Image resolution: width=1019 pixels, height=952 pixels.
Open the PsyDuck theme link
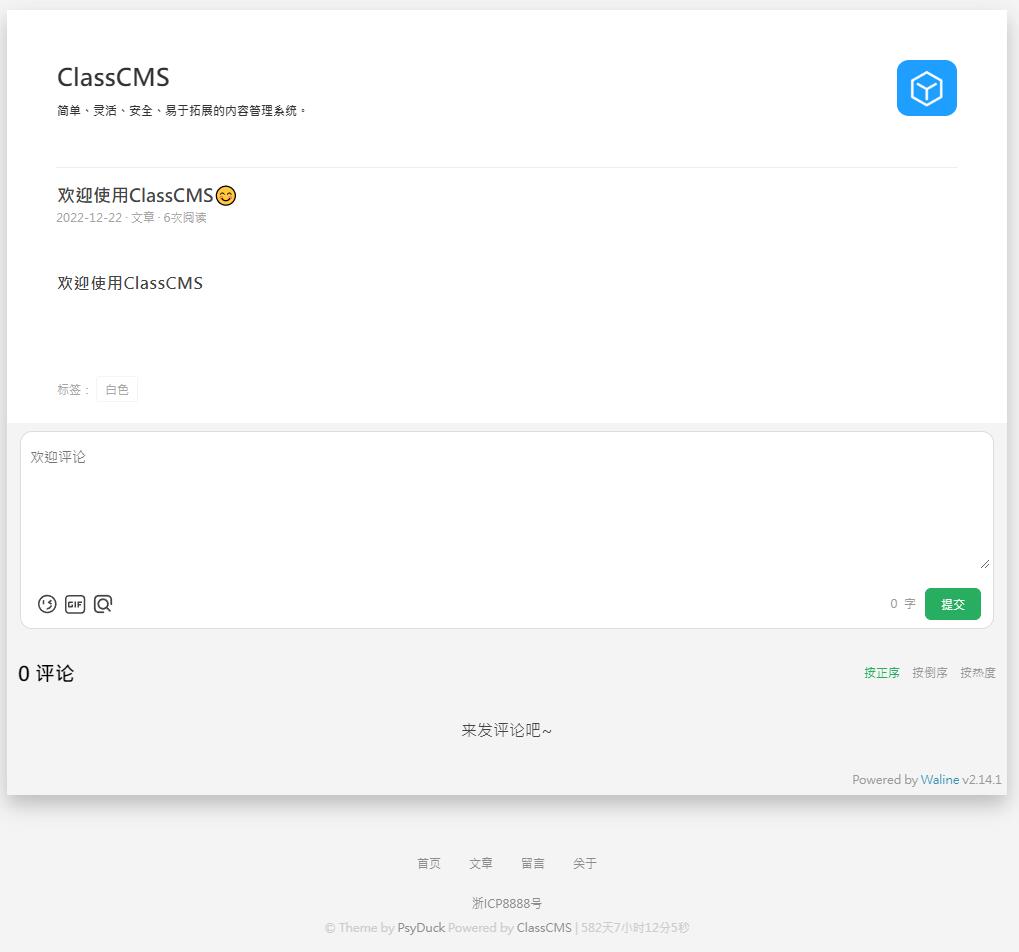click(421, 928)
